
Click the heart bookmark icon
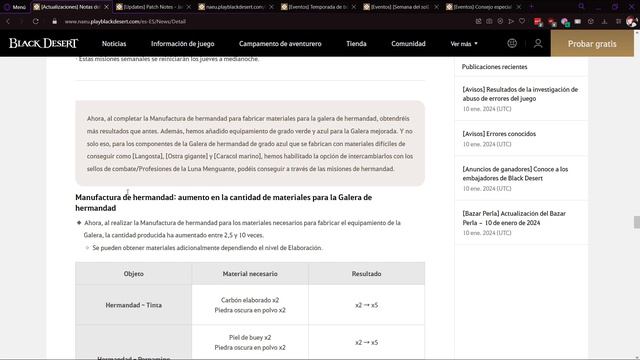(522, 21)
